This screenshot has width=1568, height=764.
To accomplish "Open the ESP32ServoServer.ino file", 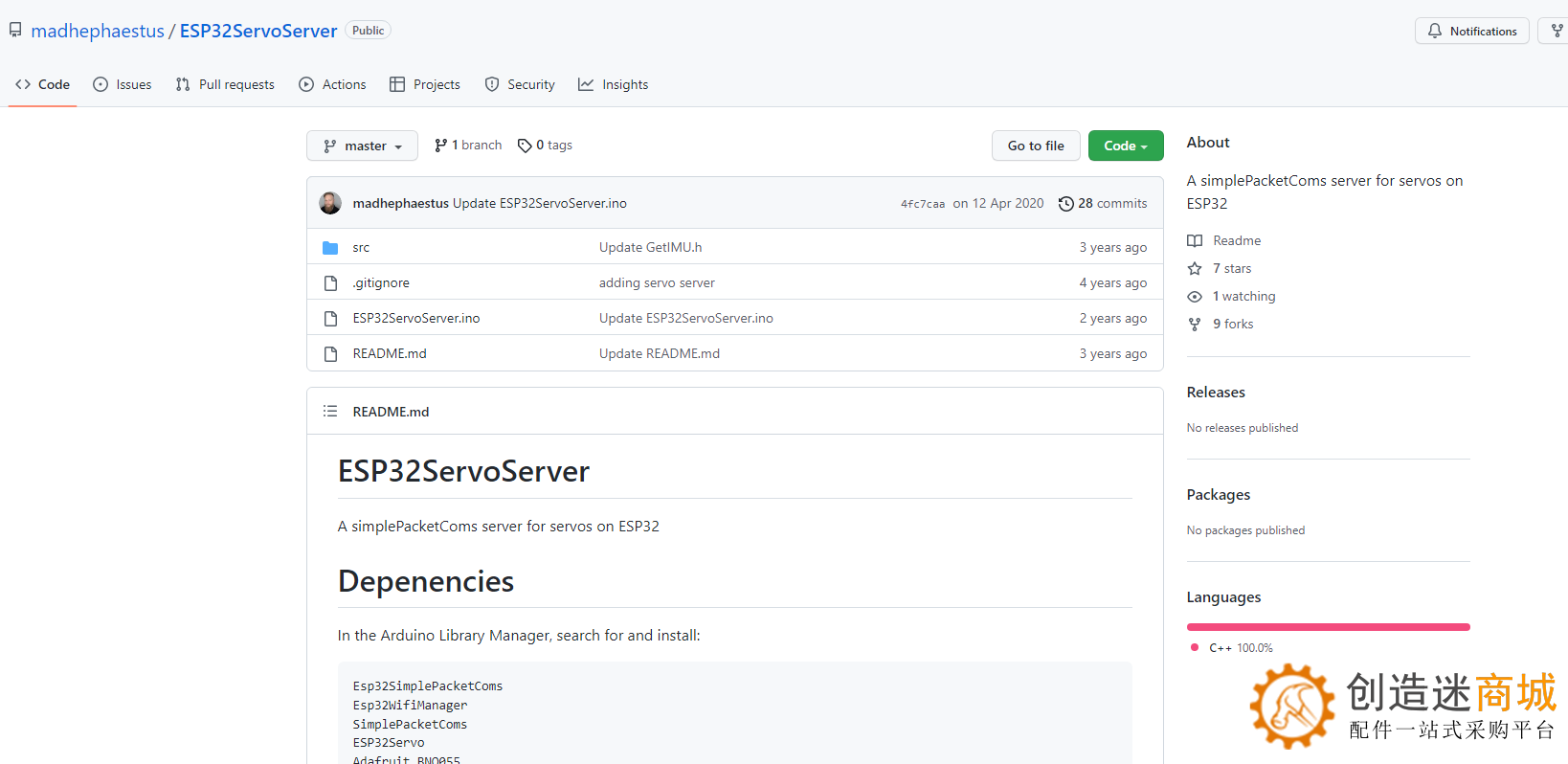I will (416, 318).
